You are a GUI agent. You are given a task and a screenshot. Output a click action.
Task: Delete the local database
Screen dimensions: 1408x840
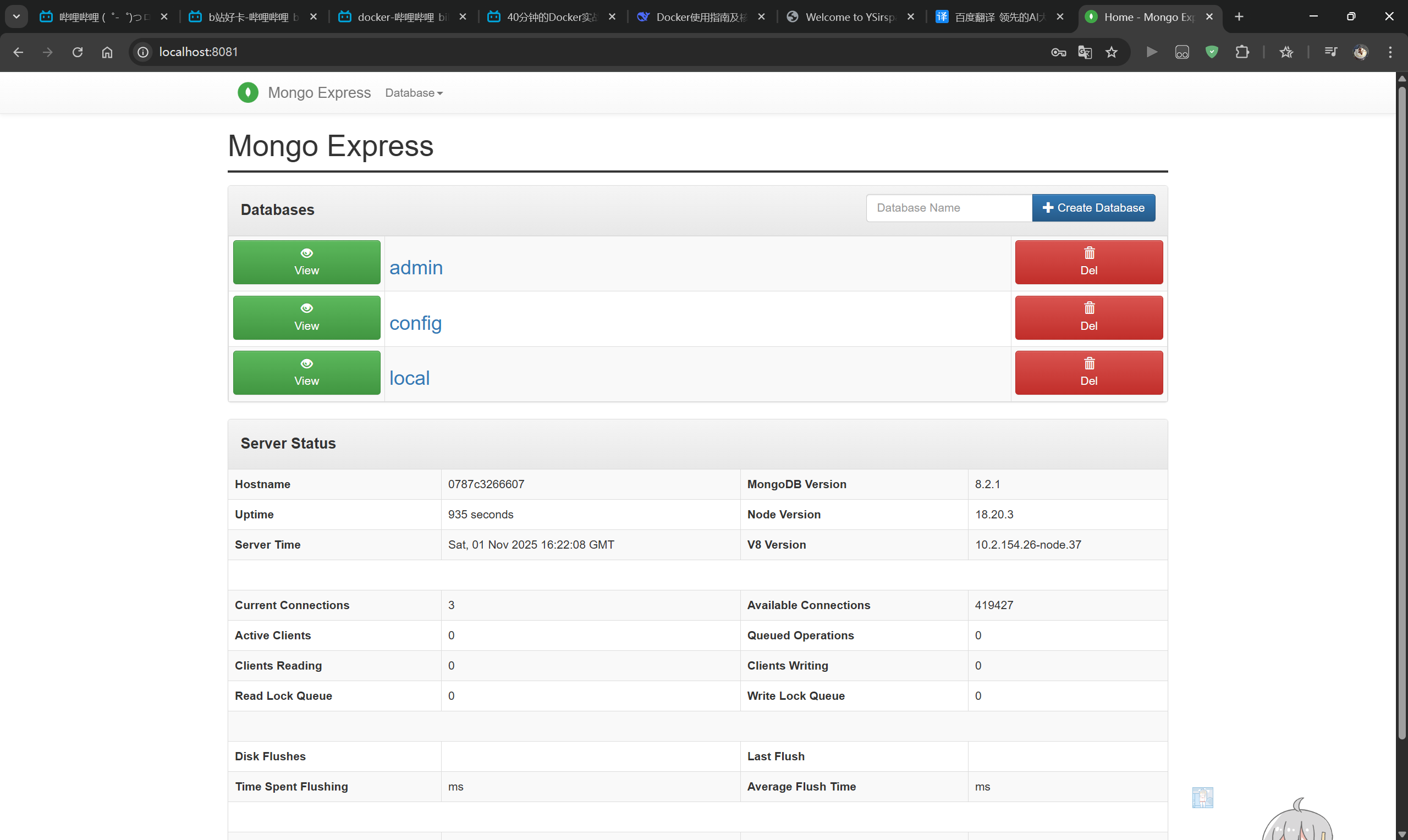click(1088, 373)
